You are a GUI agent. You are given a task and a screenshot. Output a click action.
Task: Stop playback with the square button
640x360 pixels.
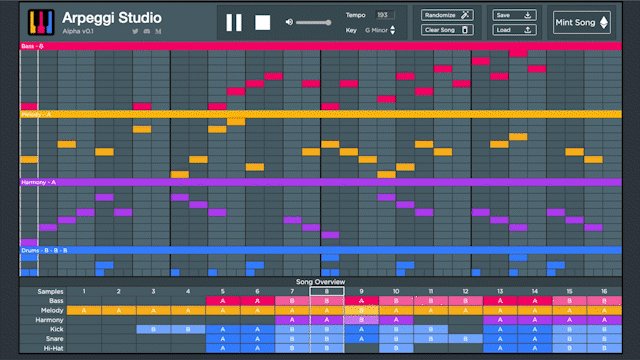coord(262,22)
